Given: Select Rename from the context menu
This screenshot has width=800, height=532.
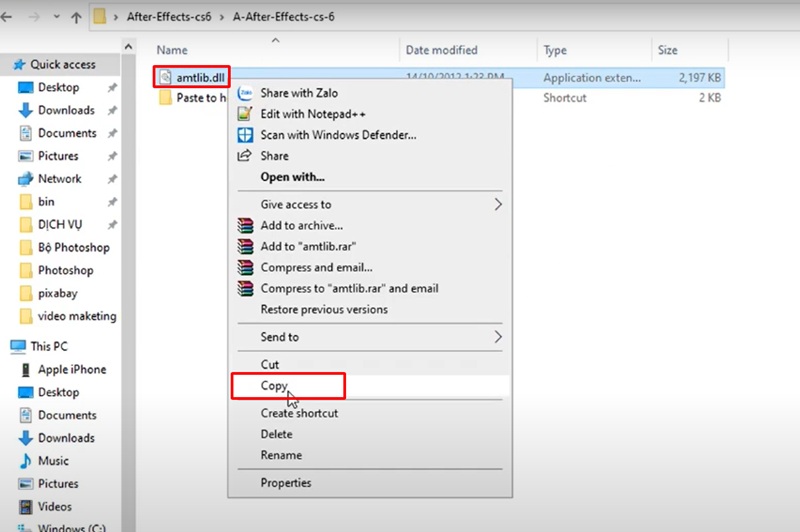Looking at the screenshot, I should click(x=281, y=455).
